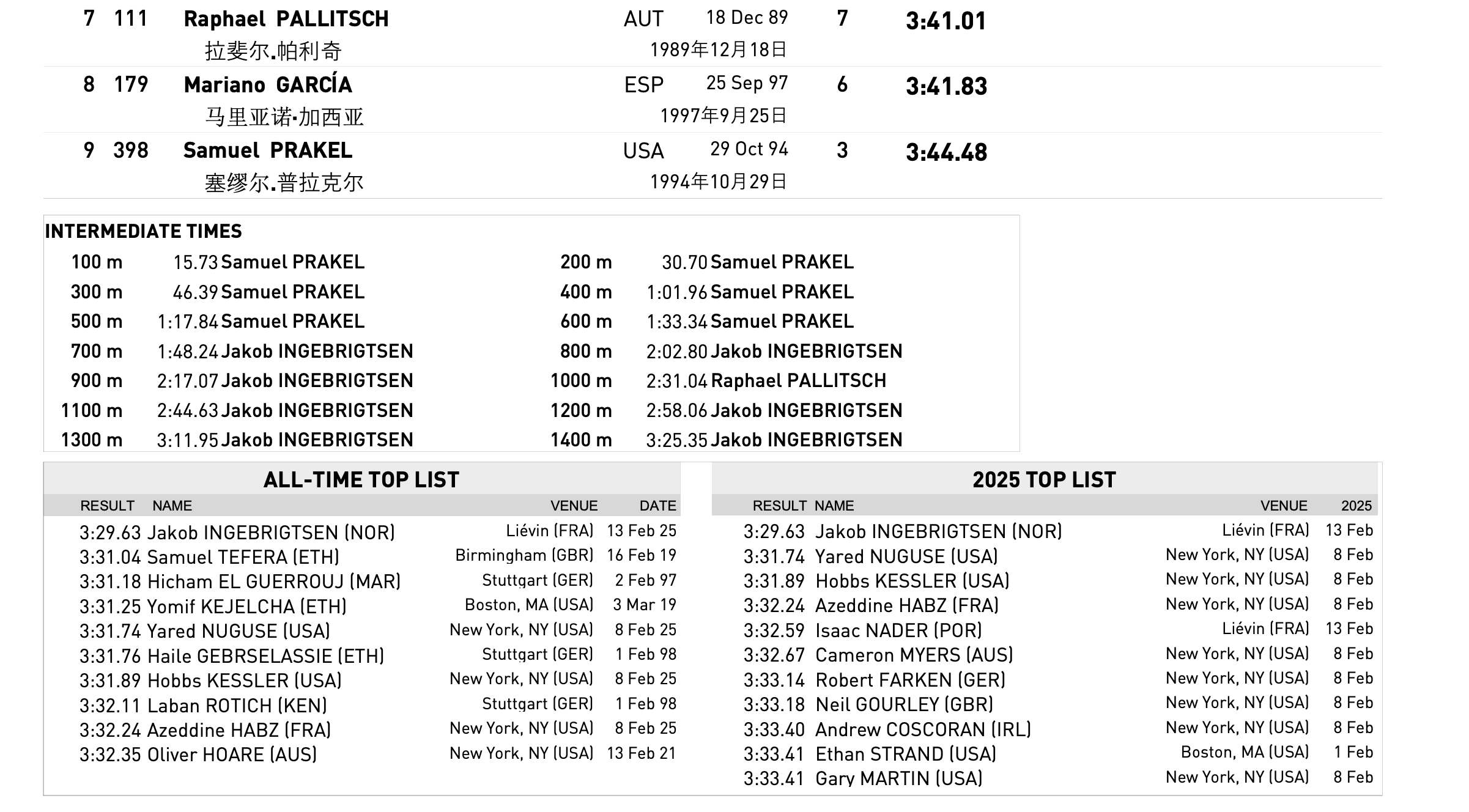Click the 2025 TOP LIST header

point(1044,480)
